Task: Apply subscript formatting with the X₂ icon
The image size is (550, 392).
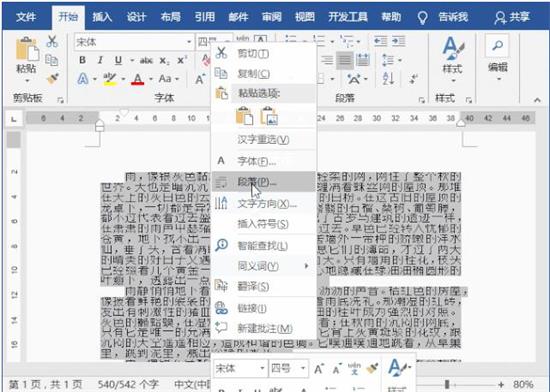Action: click(x=164, y=61)
